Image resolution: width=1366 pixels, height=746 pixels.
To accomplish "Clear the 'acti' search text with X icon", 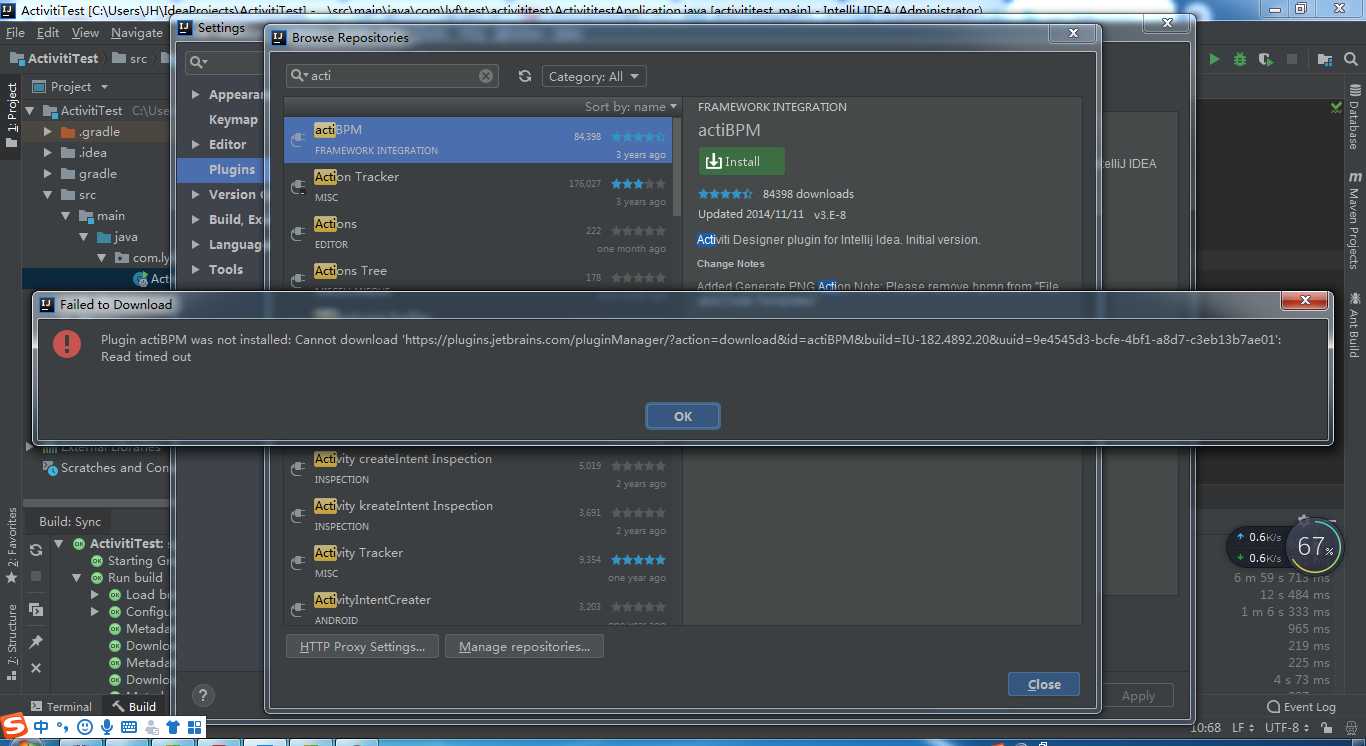I will coord(486,76).
